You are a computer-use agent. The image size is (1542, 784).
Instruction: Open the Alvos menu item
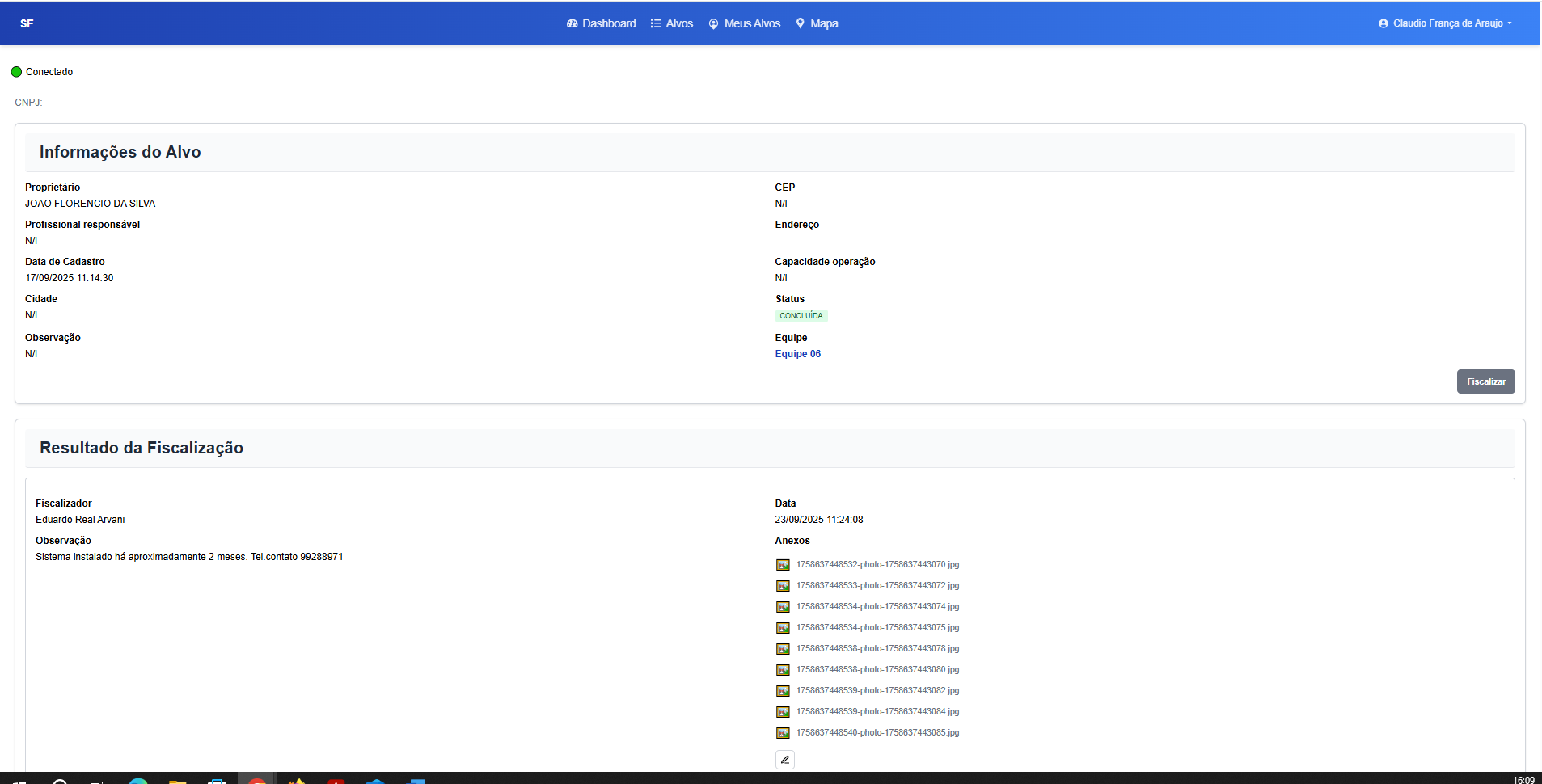click(x=672, y=23)
